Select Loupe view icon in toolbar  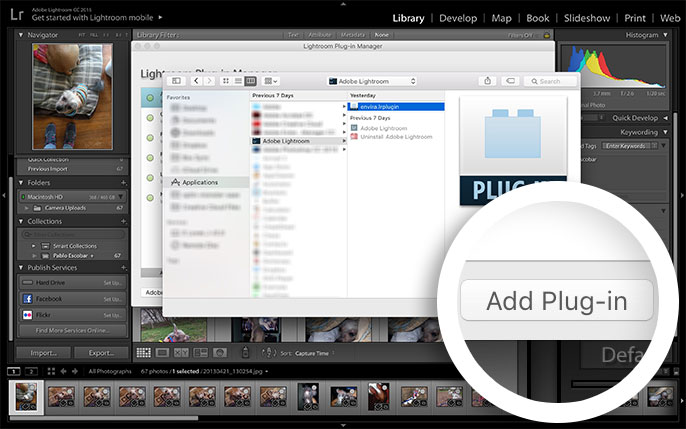(162, 352)
